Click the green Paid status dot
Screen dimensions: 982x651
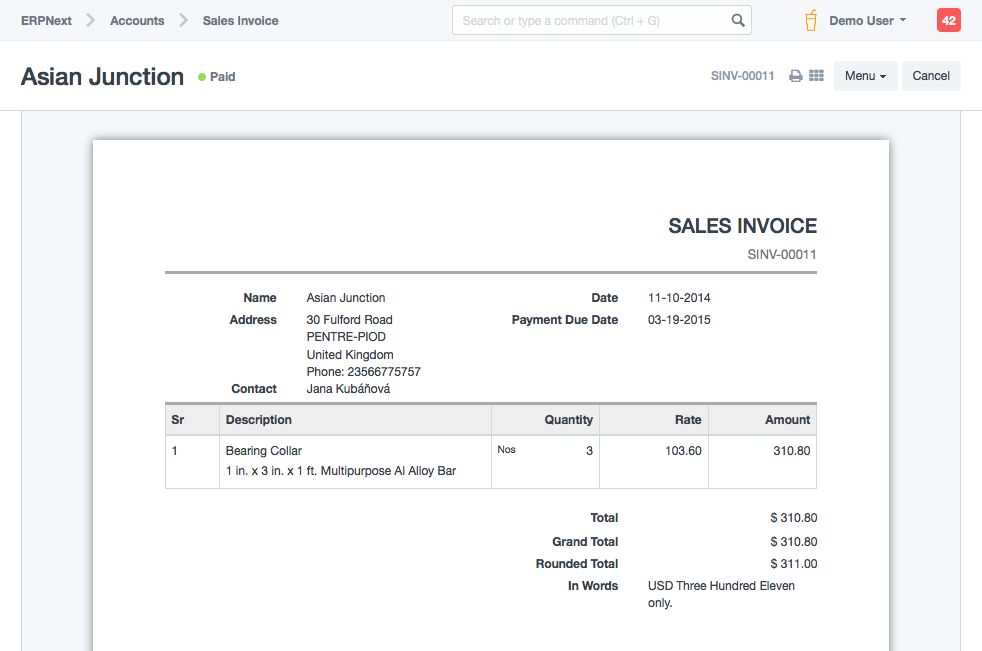[x=201, y=77]
